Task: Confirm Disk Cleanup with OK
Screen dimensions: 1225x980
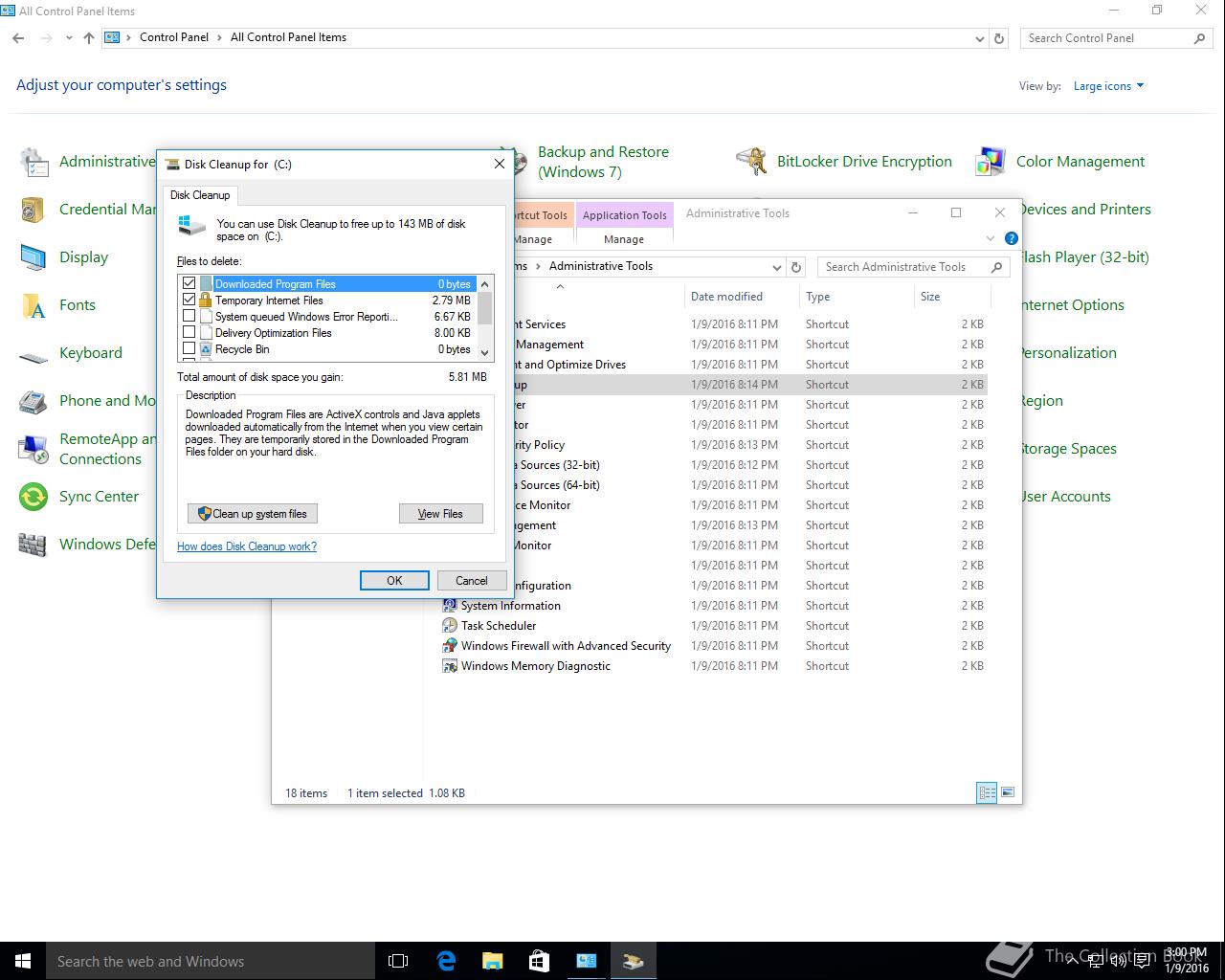Action: (x=394, y=581)
